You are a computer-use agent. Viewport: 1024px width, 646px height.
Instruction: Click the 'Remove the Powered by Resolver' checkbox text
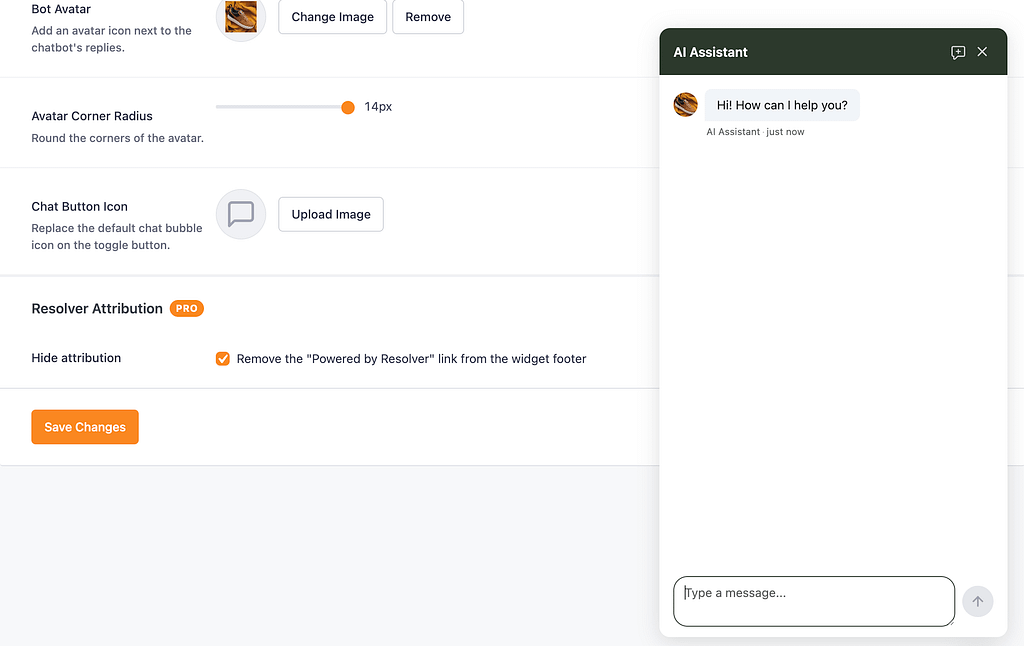click(411, 359)
